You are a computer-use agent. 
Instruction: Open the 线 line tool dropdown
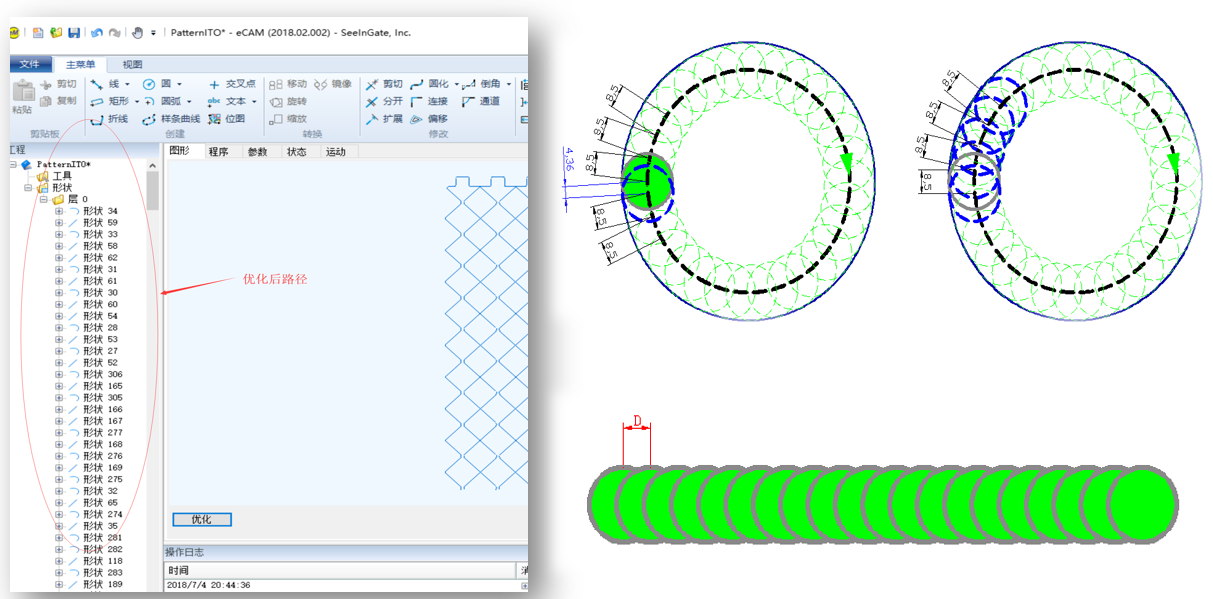point(128,85)
